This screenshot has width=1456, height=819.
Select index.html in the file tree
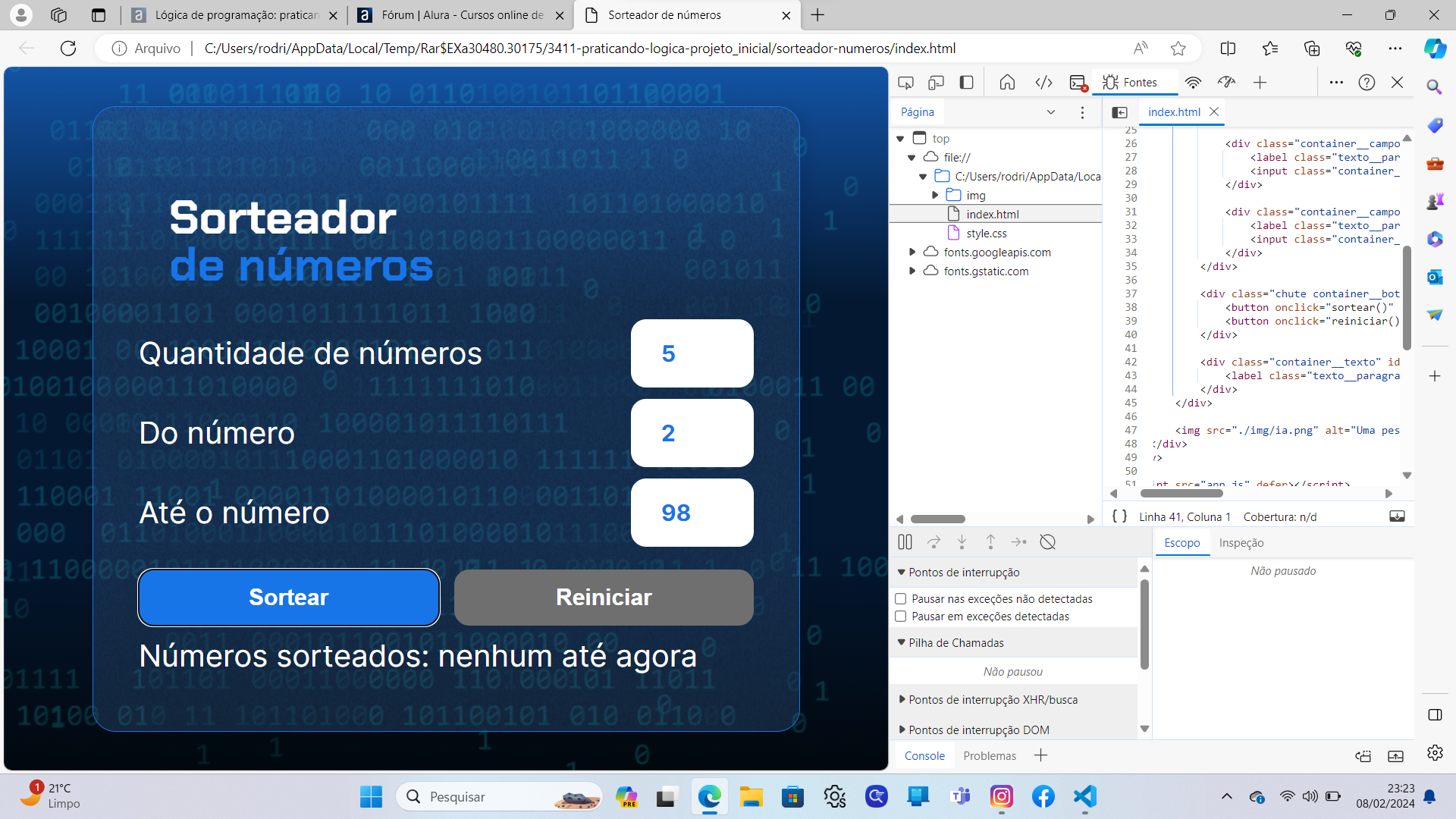(x=992, y=215)
